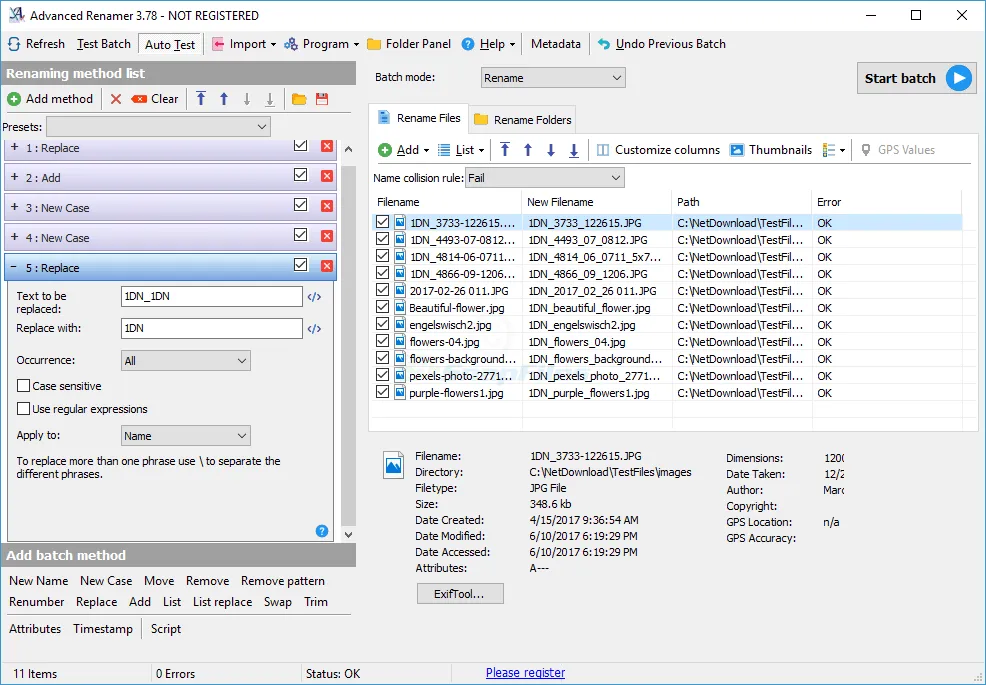The height and width of the screenshot is (685, 986).
Task: Open the Name collision rule dropdown
Action: [x=545, y=178]
